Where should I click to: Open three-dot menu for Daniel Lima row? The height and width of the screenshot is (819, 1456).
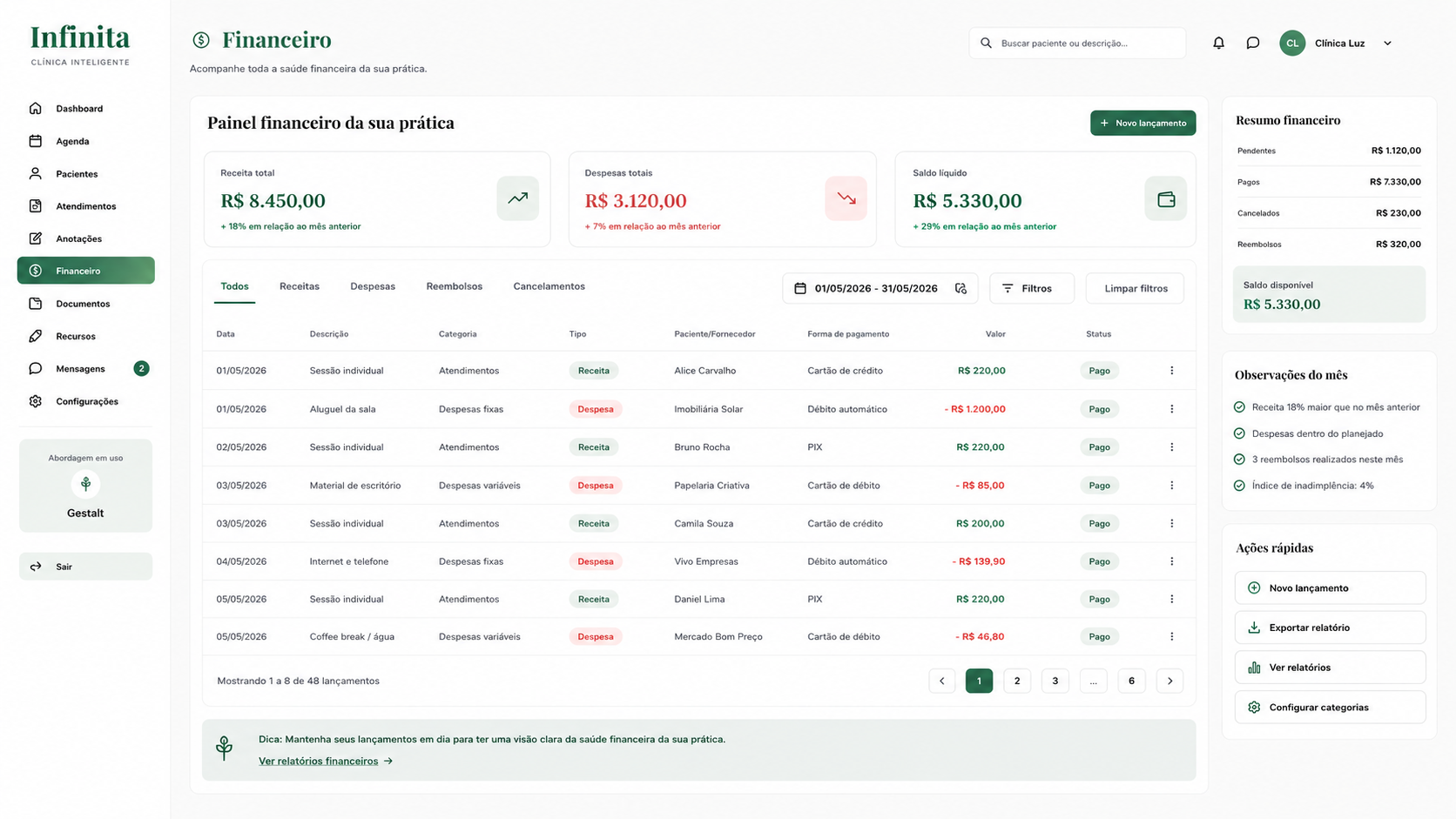(1171, 599)
